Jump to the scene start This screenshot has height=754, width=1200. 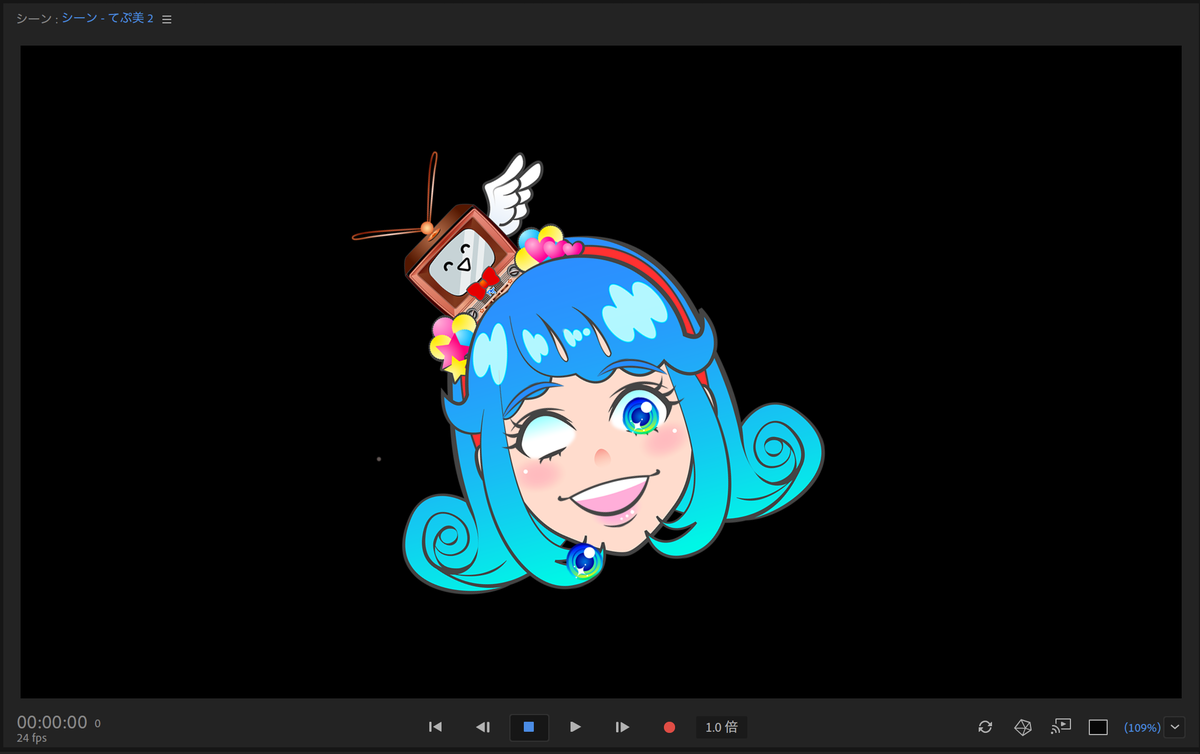(x=435, y=727)
